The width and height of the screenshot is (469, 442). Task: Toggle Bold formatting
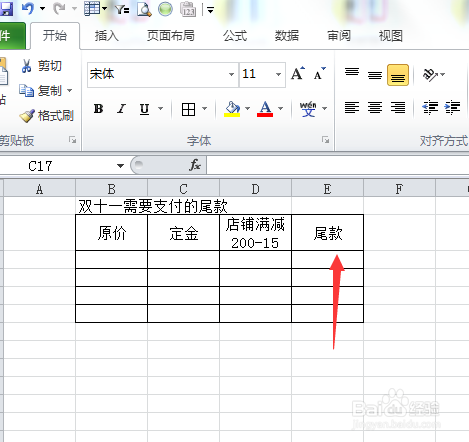point(98,109)
